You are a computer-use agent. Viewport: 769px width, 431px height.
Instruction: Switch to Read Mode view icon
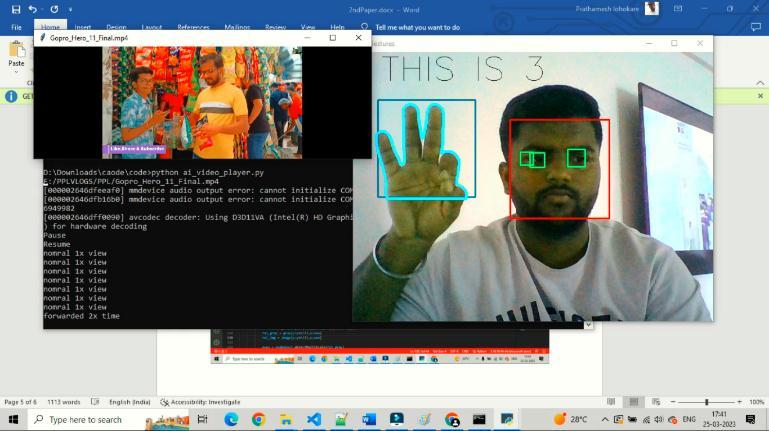611,402
